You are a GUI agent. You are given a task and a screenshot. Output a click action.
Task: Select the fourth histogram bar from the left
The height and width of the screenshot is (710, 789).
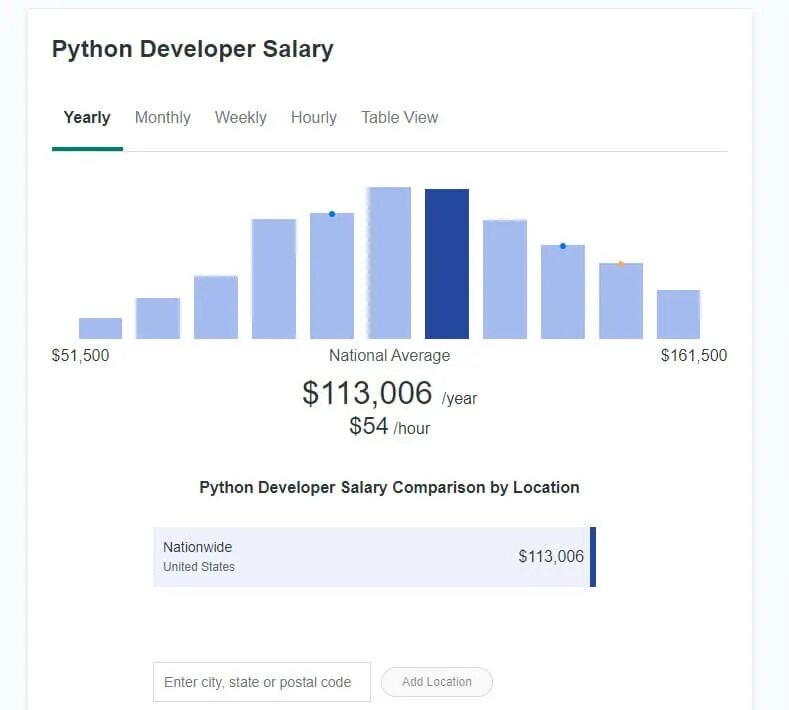274,279
